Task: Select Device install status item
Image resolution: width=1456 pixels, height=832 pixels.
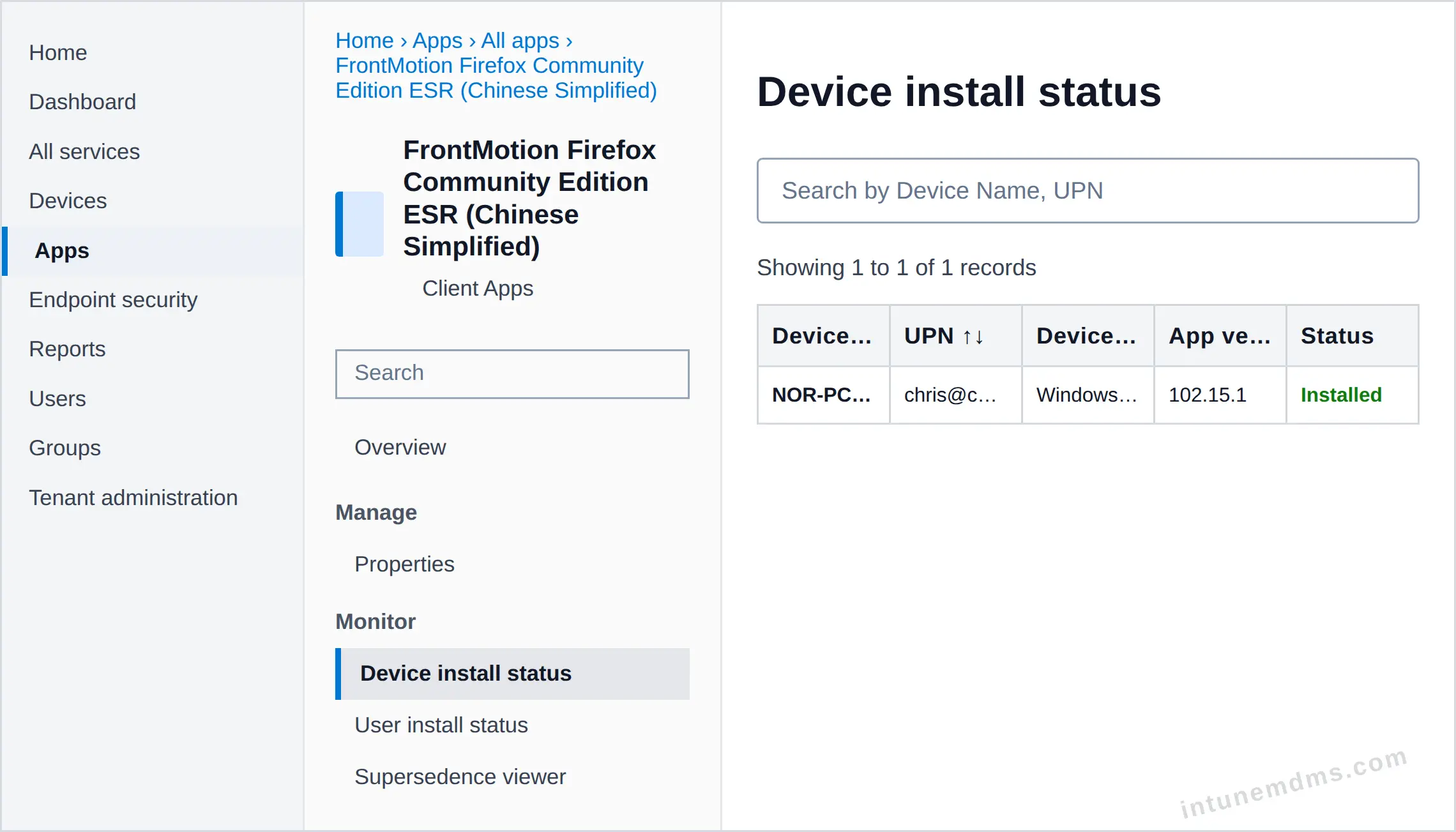Action: coord(512,674)
